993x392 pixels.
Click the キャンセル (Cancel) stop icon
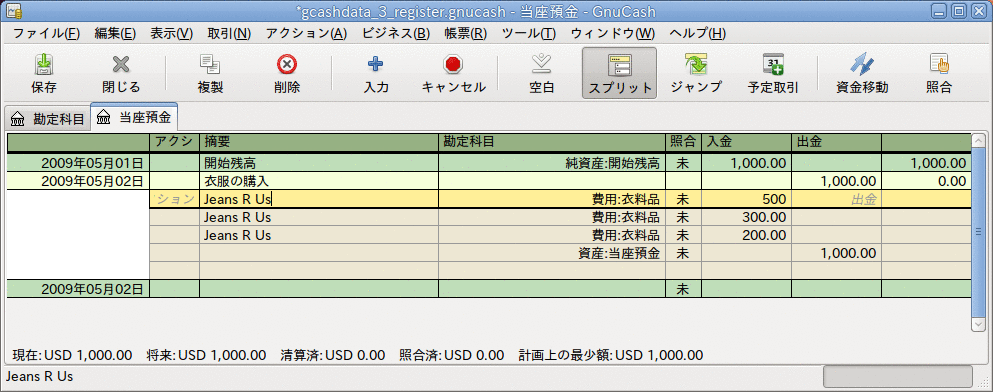[x=453, y=65]
